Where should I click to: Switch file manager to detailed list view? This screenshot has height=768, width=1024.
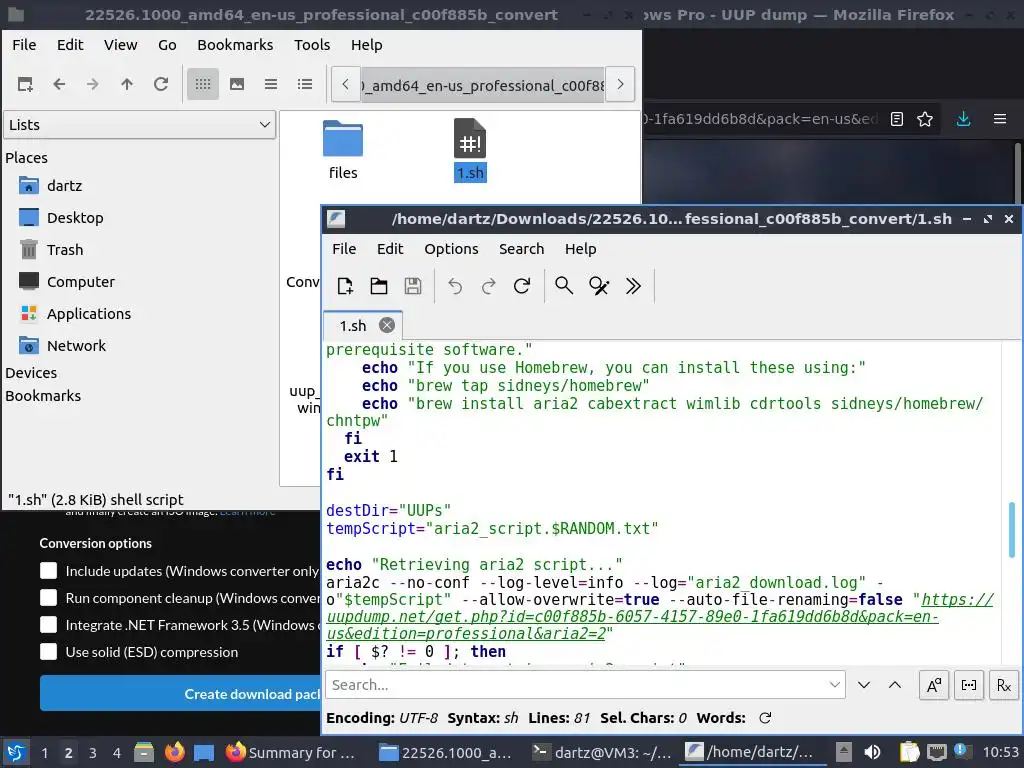304,84
